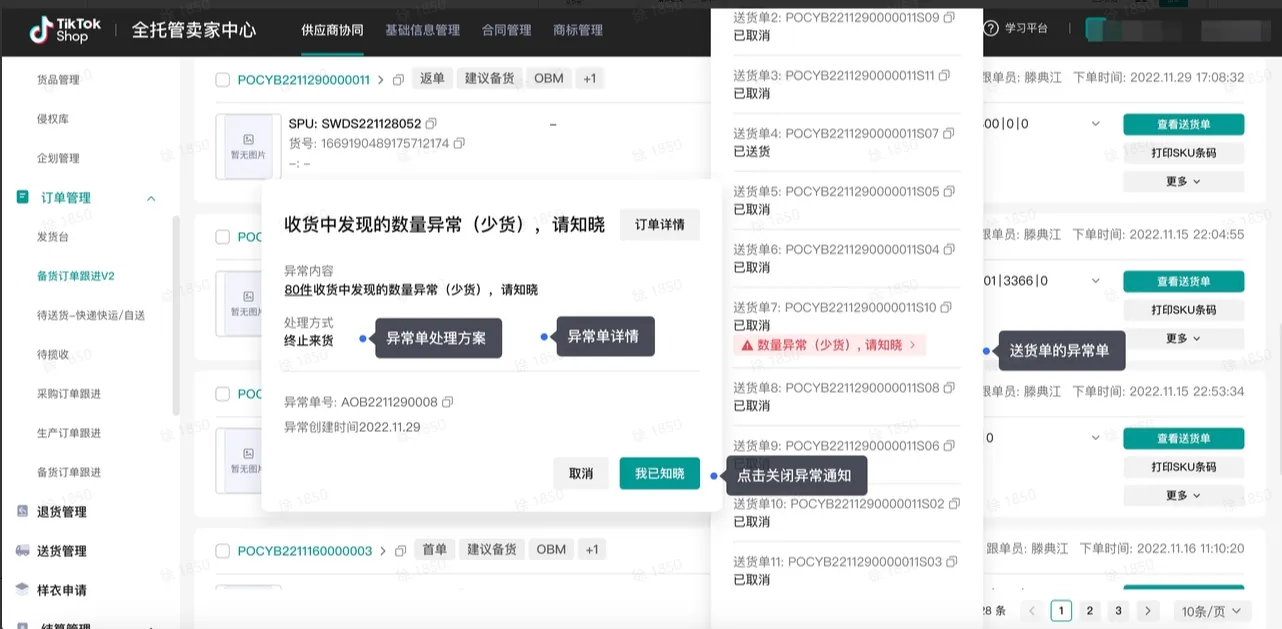Open 待送货-快递快运/自送 in the sidebar
Screen dimensions: 1282x629
pos(91,315)
